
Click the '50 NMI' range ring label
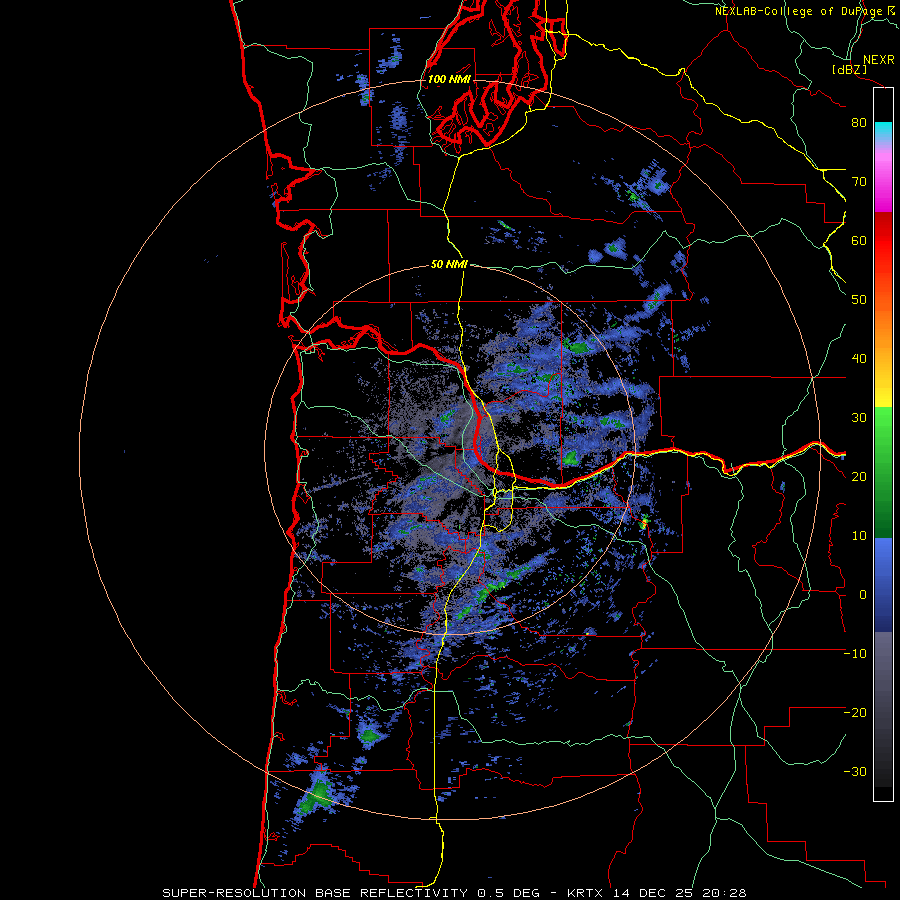[x=449, y=265]
